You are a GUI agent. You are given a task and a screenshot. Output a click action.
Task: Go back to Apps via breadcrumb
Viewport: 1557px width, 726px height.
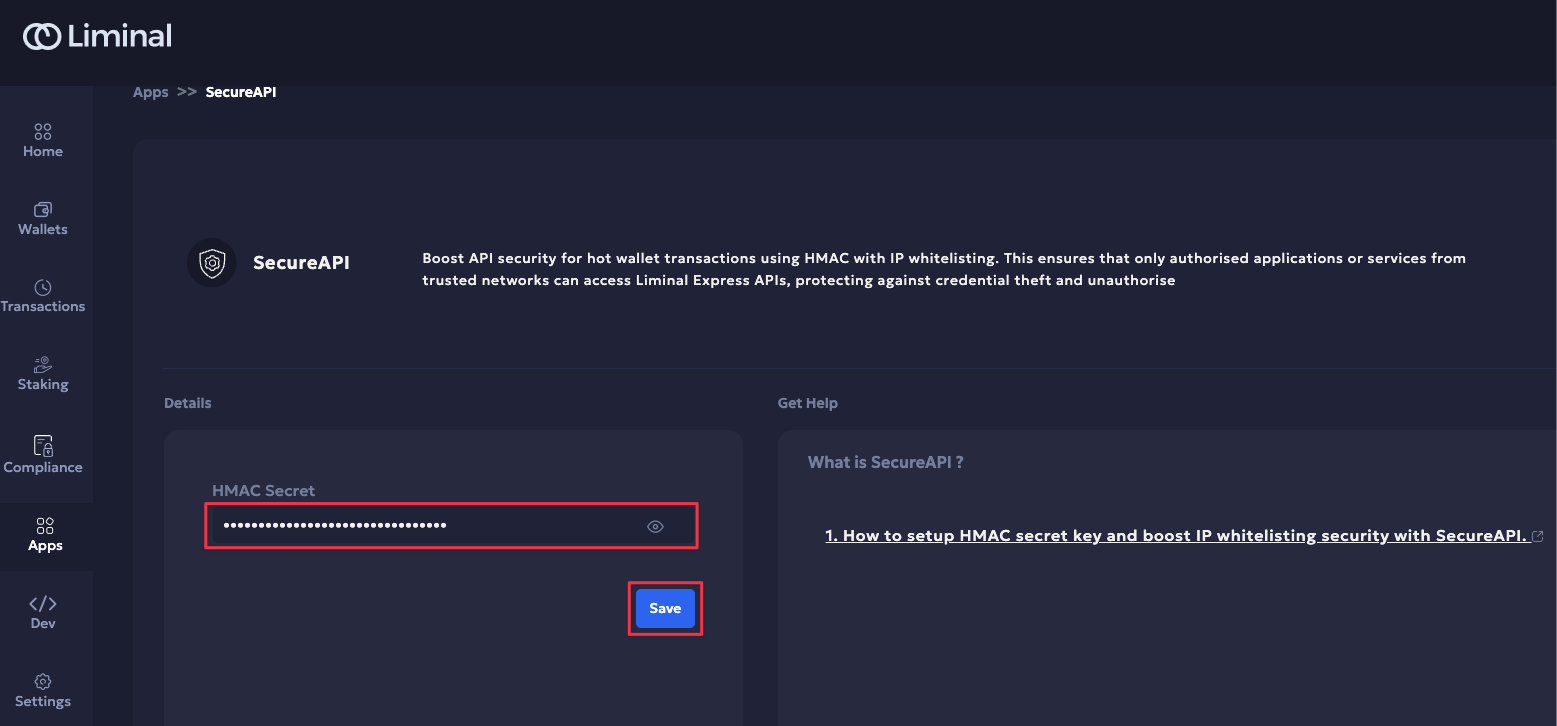151,92
